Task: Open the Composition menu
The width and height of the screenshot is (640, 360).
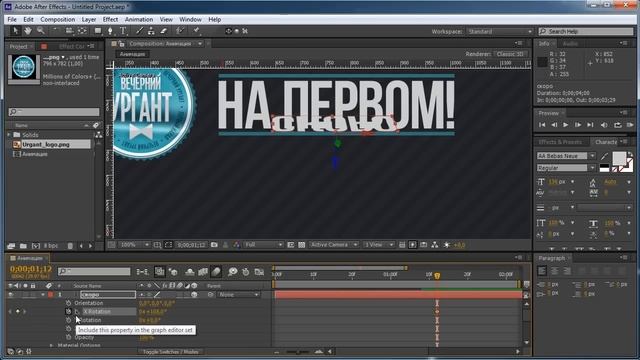Action: (x=58, y=19)
